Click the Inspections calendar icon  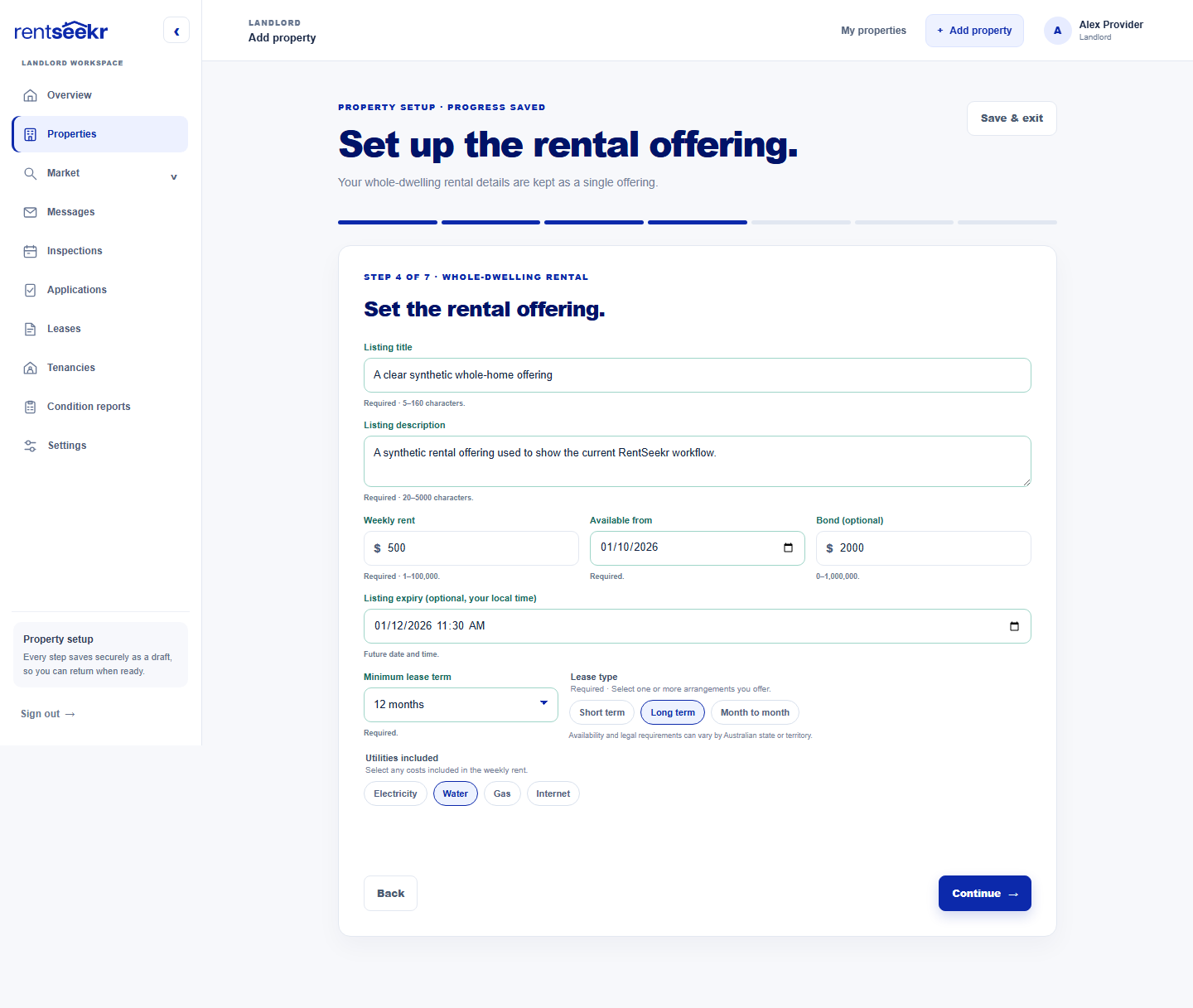pyautogui.click(x=31, y=251)
